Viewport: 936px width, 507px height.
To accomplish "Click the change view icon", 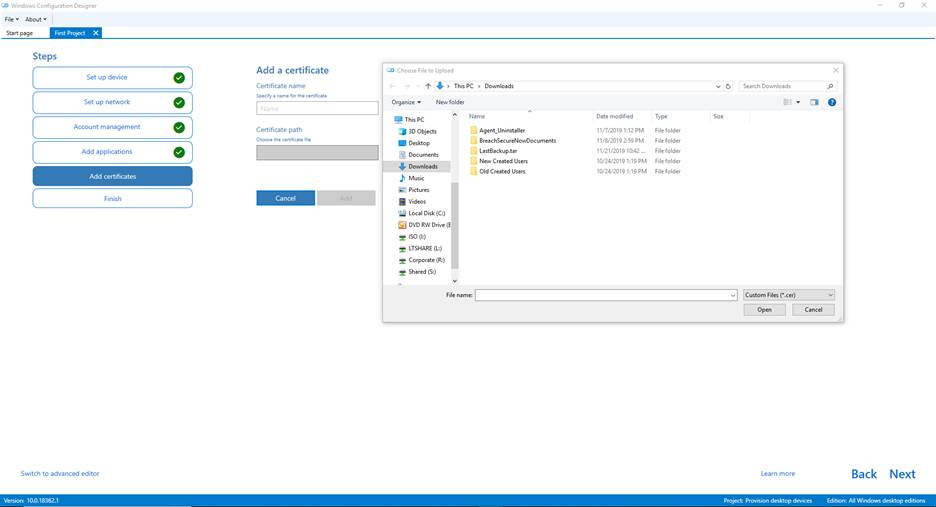I will pos(788,102).
